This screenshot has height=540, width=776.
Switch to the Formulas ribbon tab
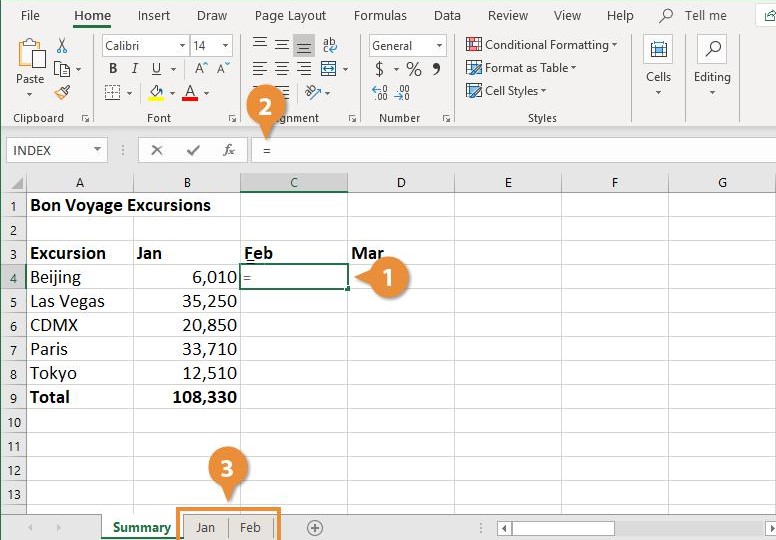tap(380, 16)
